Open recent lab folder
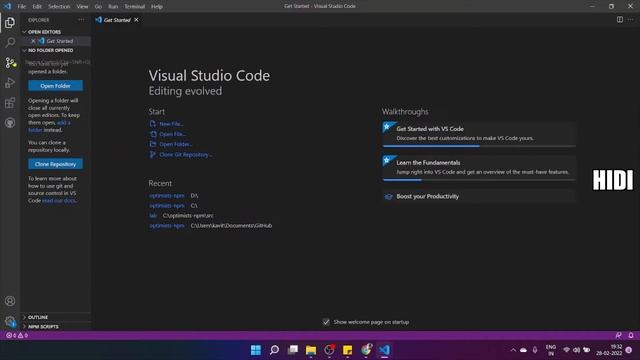 coord(153,216)
